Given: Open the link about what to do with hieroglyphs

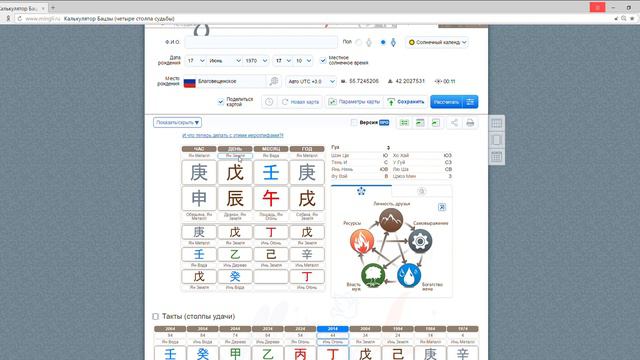Looking at the screenshot, I should 233,135.
